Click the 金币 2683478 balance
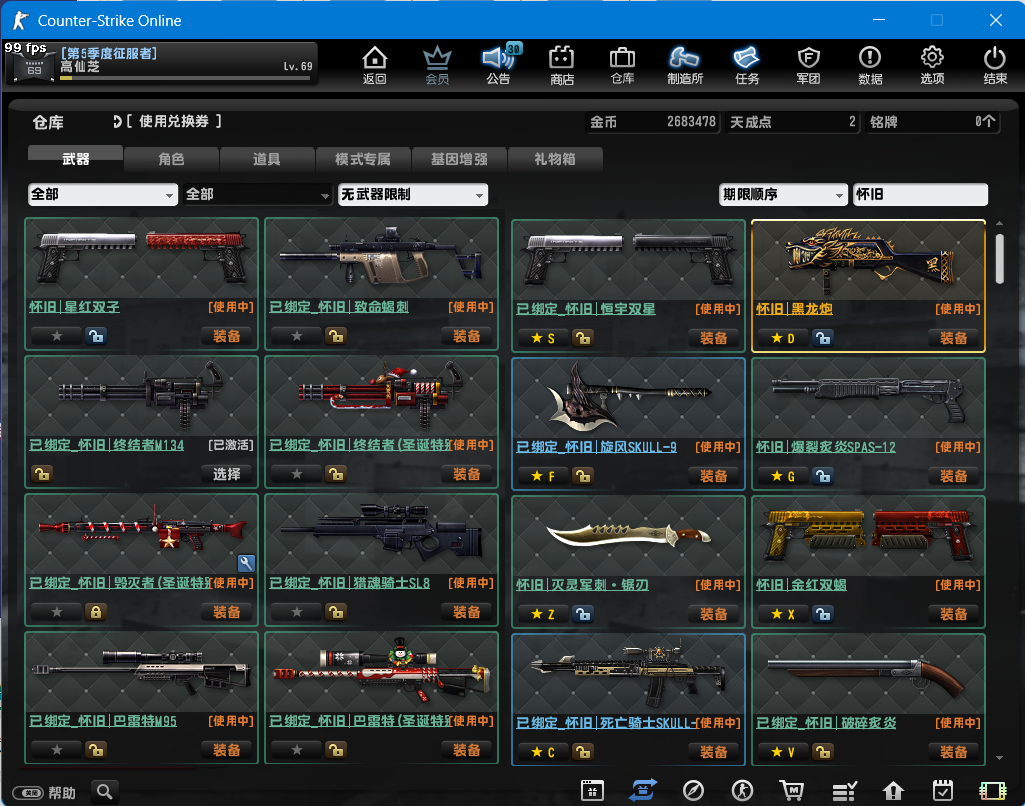 point(653,122)
